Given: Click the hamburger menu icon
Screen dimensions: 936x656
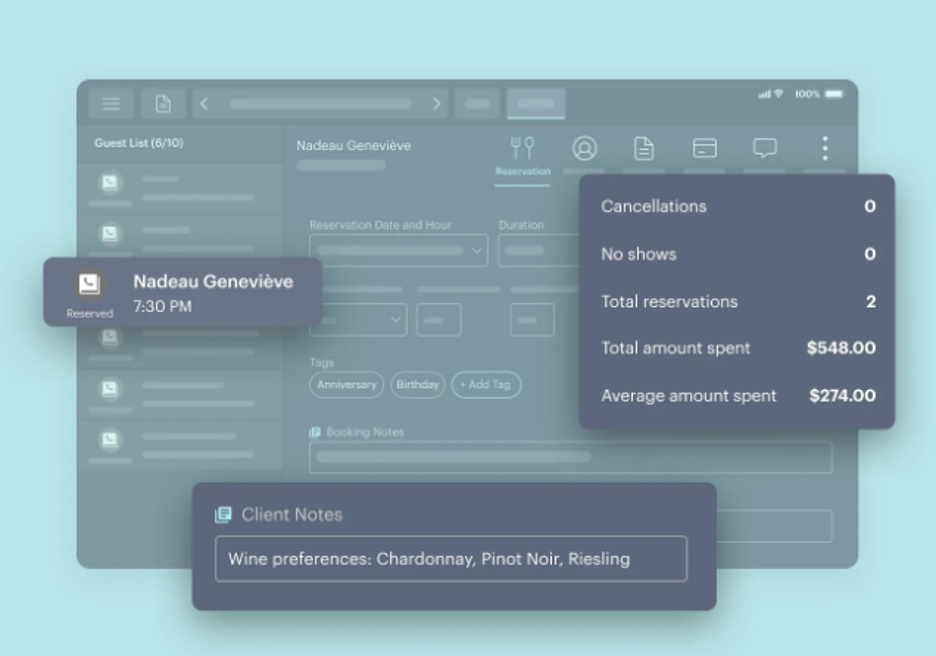Looking at the screenshot, I should (x=111, y=104).
